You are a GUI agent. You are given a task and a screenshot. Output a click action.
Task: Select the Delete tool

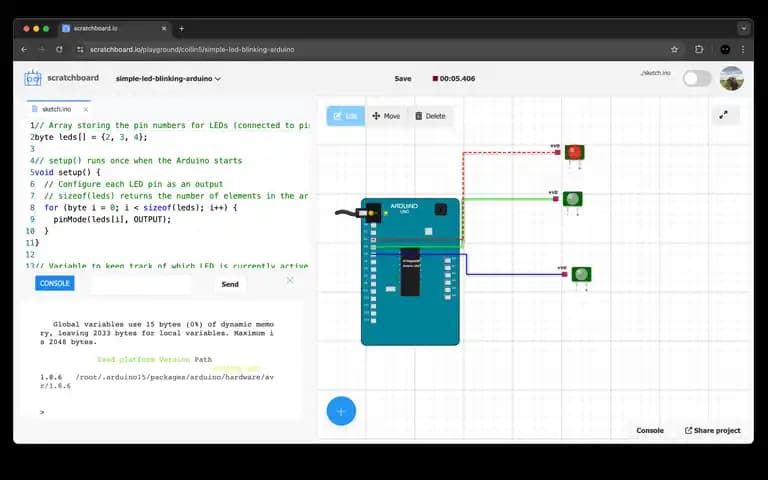pyautogui.click(x=431, y=116)
